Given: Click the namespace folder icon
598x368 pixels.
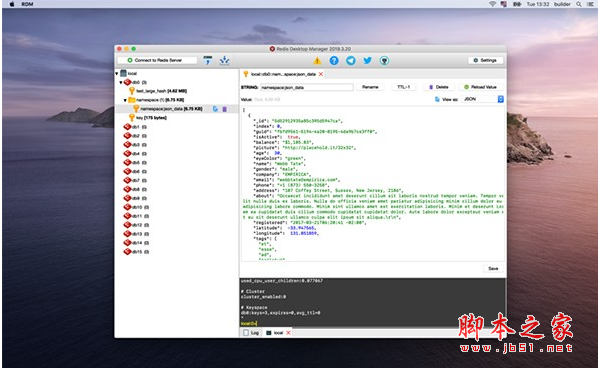Looking at the screenshot, I should point(132,100).
